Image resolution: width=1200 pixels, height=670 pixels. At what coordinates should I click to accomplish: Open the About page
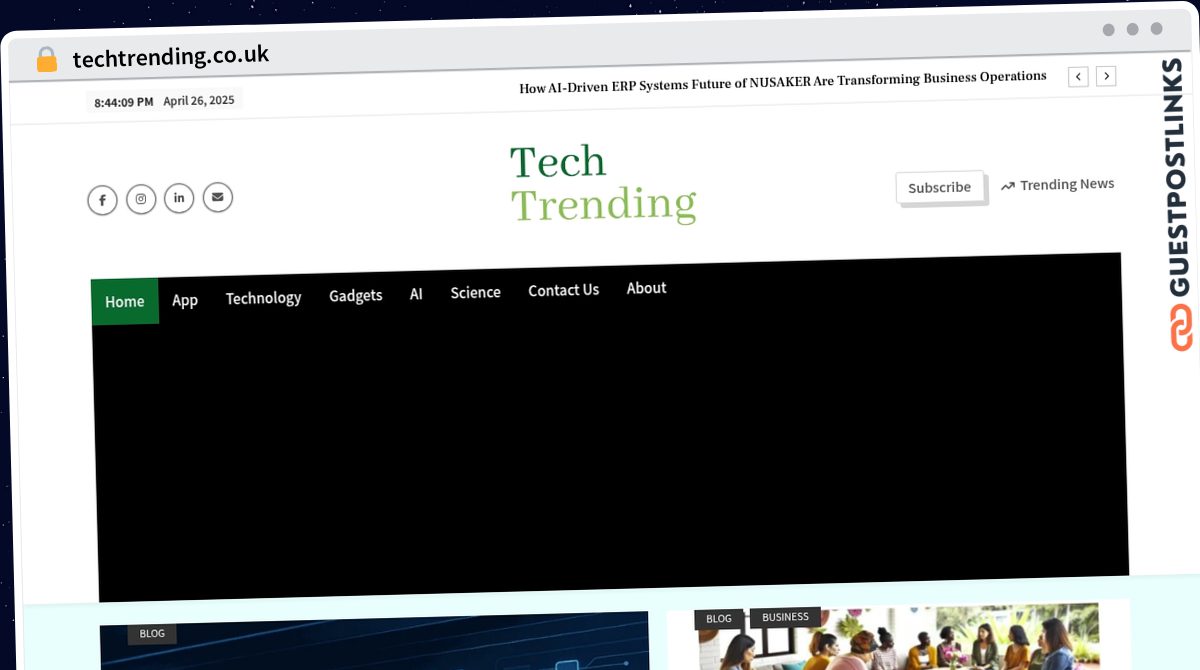(x=646, y=288)
